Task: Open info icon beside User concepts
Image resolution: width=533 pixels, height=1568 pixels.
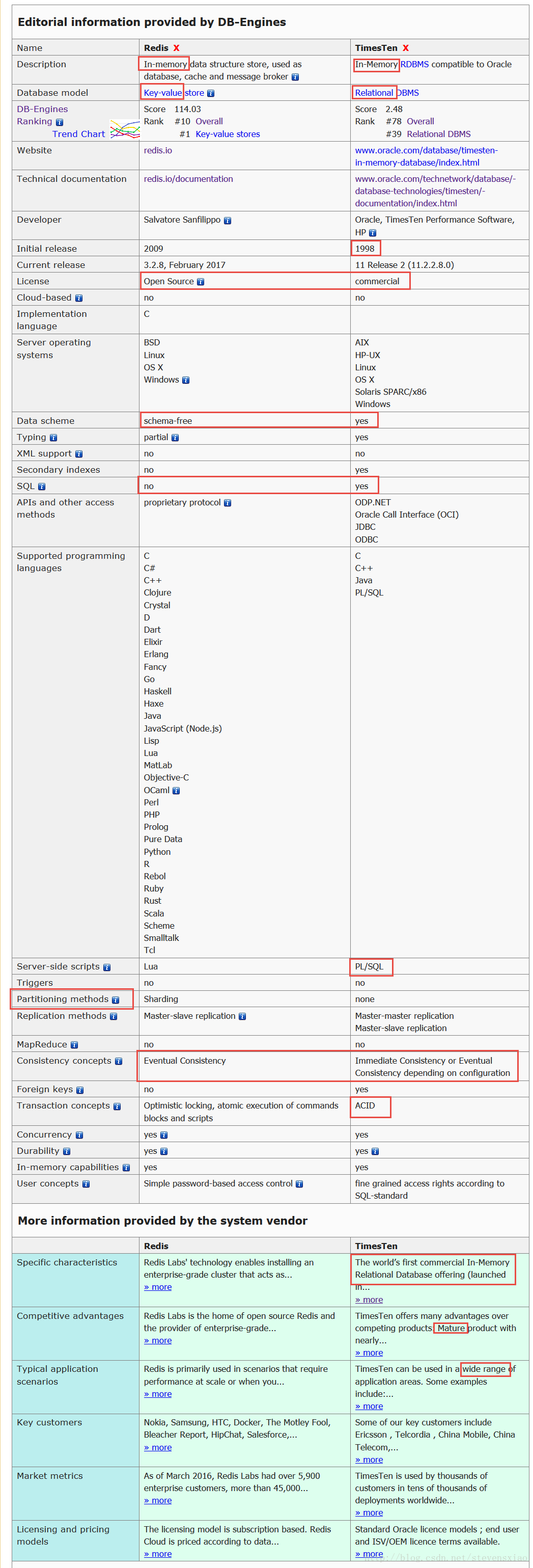Action: click(86, 1184)
